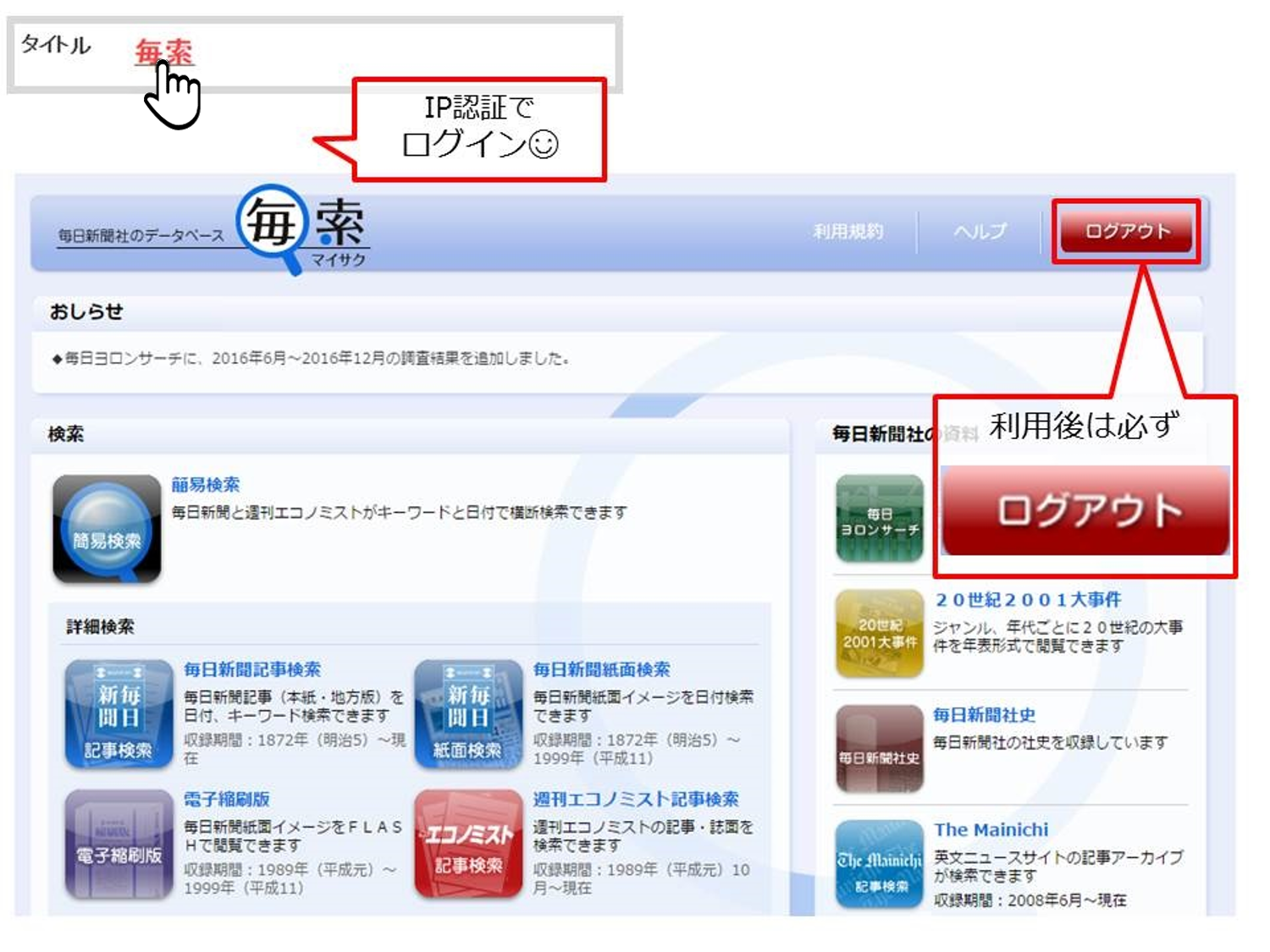Click the 電子縮刷版 icon
1270x952 pixels.
[x=119, y=844]
